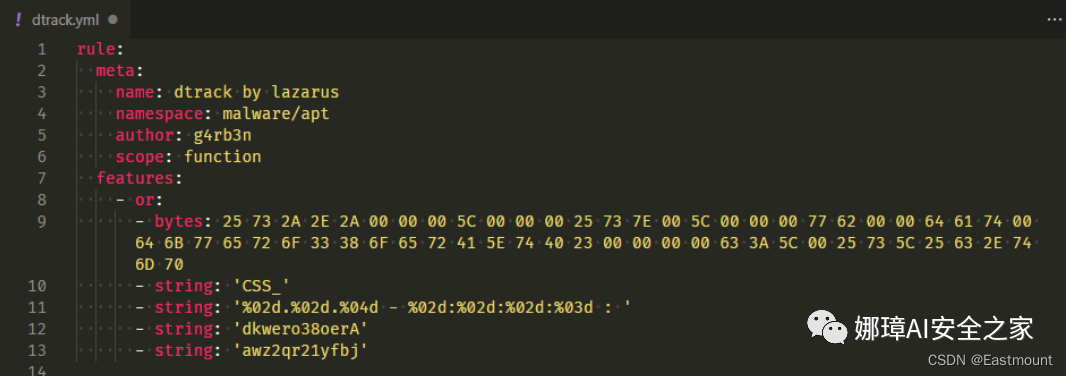Click the 'namespace' value malware/apt

[x=276, y=114]
